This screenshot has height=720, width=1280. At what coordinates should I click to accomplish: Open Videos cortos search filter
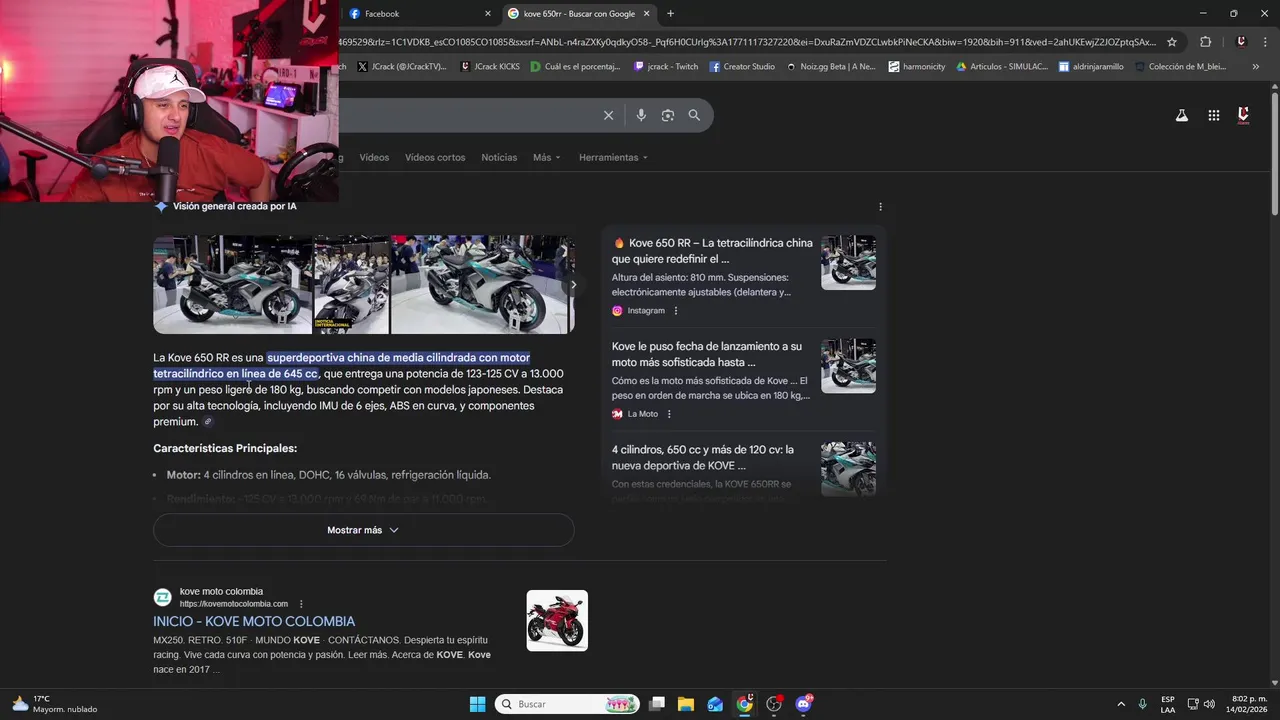click(x=435, y=157)
